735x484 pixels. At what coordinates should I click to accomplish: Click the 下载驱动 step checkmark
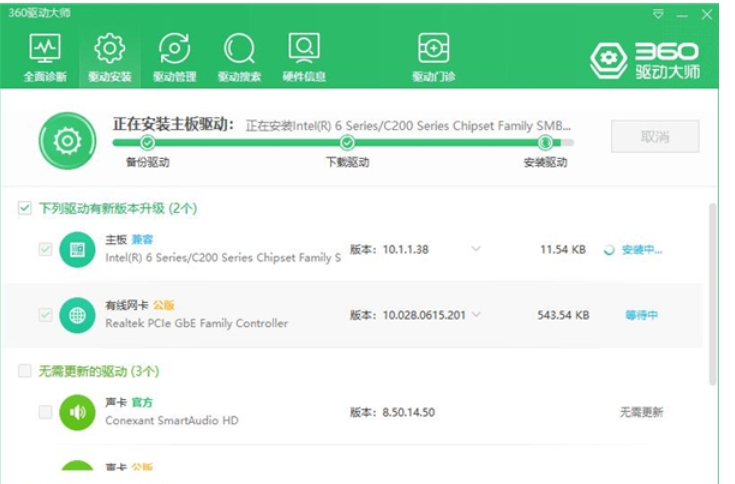point(347,142)
